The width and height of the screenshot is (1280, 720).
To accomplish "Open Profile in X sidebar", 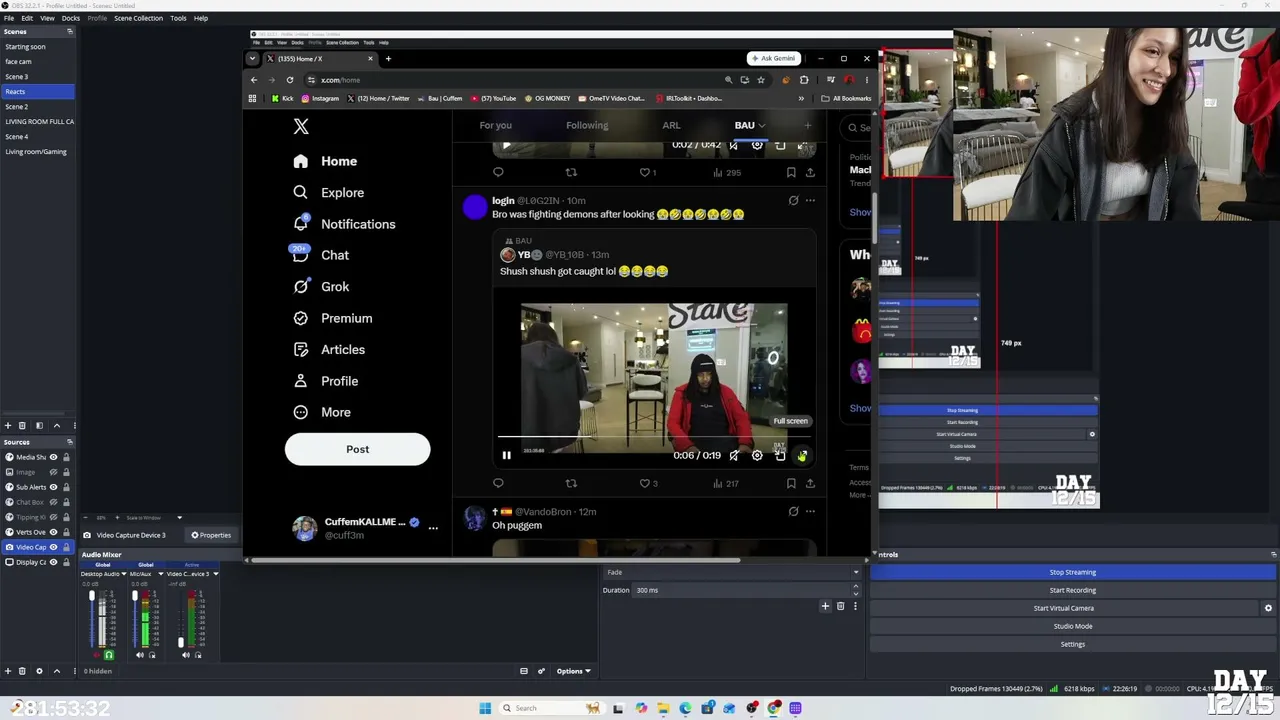I will (326, 381).
